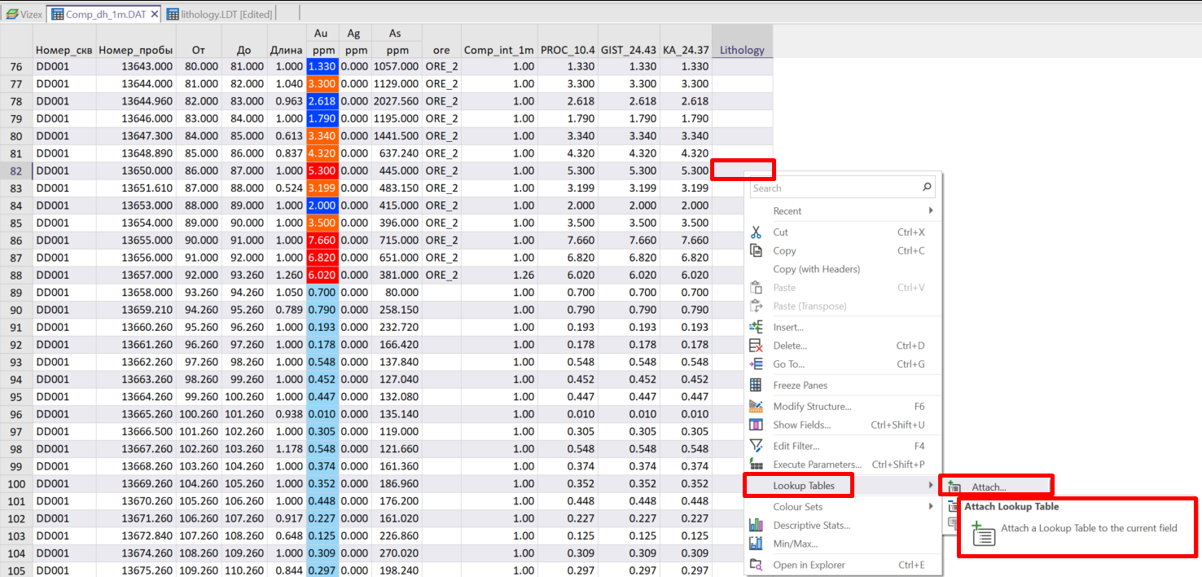1202x577 pixels.
Task: Click the Freeze Panes grid icon
Action: click(756, 385)
